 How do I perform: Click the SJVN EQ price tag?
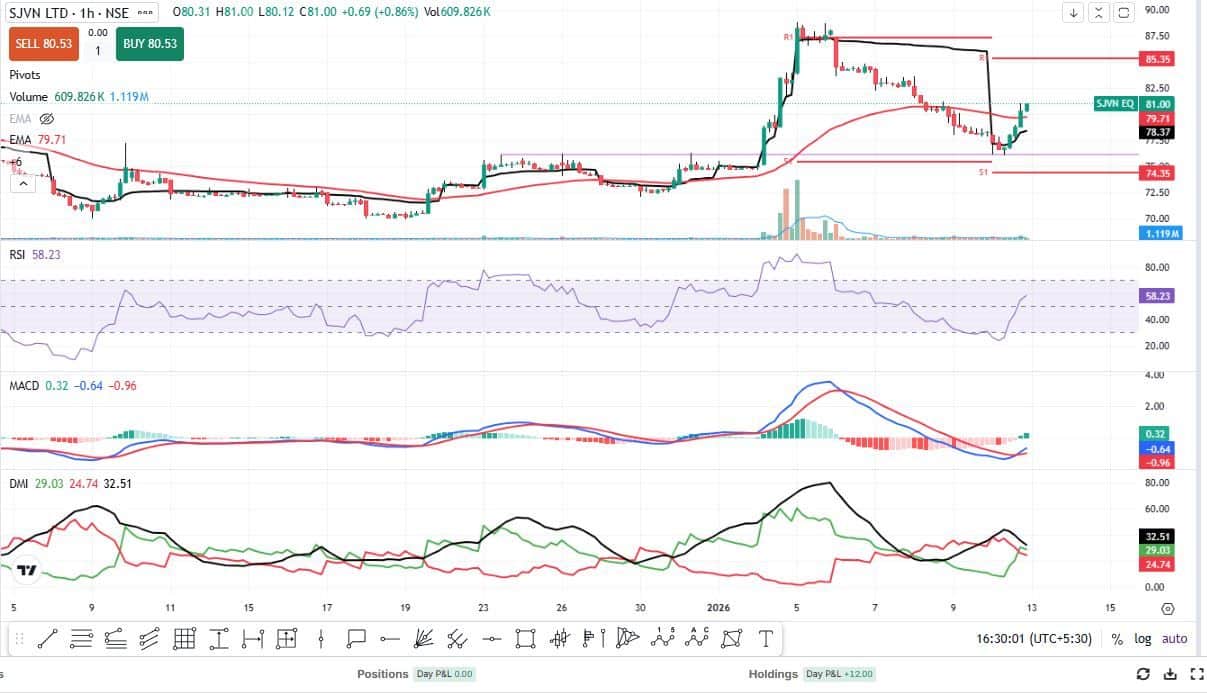tap(1114, 104)
